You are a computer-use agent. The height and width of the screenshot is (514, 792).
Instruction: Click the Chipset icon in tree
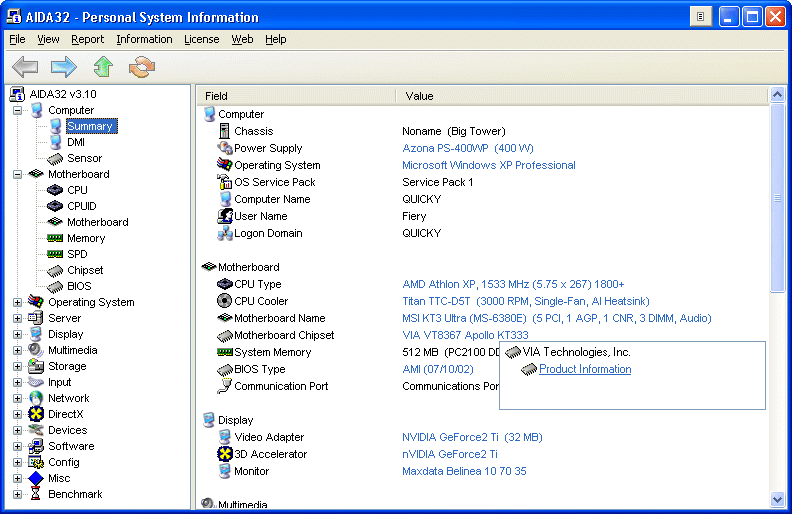pyautogui.click(x=55, y=271)
